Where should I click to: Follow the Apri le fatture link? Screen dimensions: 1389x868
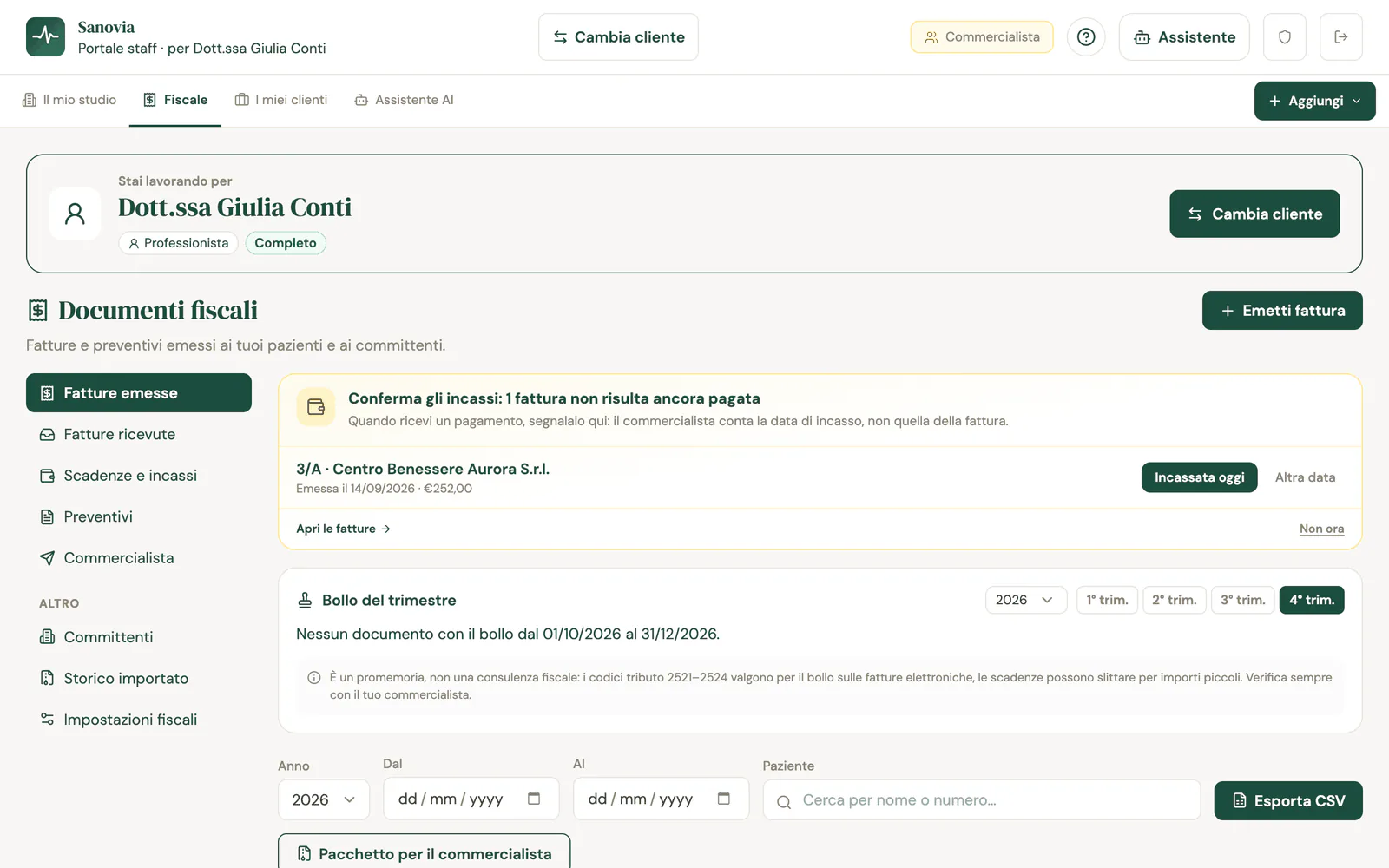344,529
